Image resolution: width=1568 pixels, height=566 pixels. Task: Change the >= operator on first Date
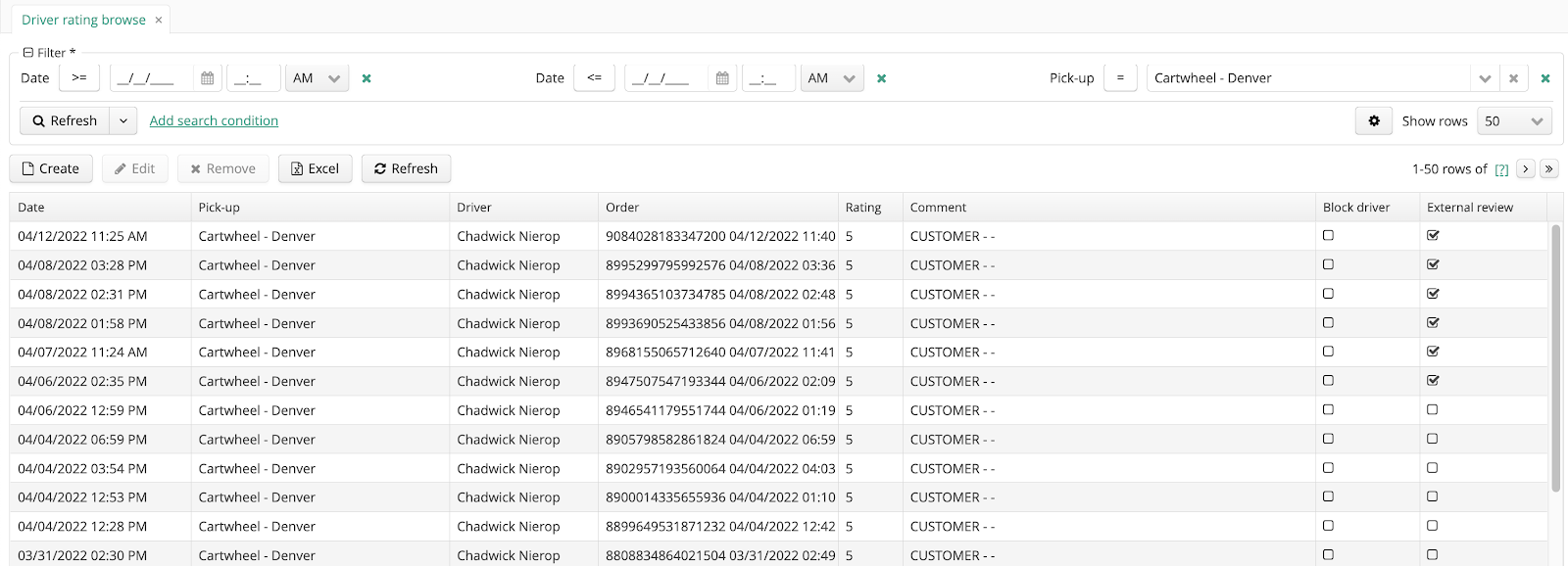click(79, 78)
